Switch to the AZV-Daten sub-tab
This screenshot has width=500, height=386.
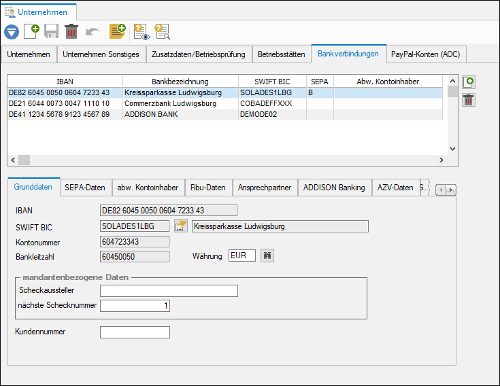pyautogui.click(x=395, y=188)
